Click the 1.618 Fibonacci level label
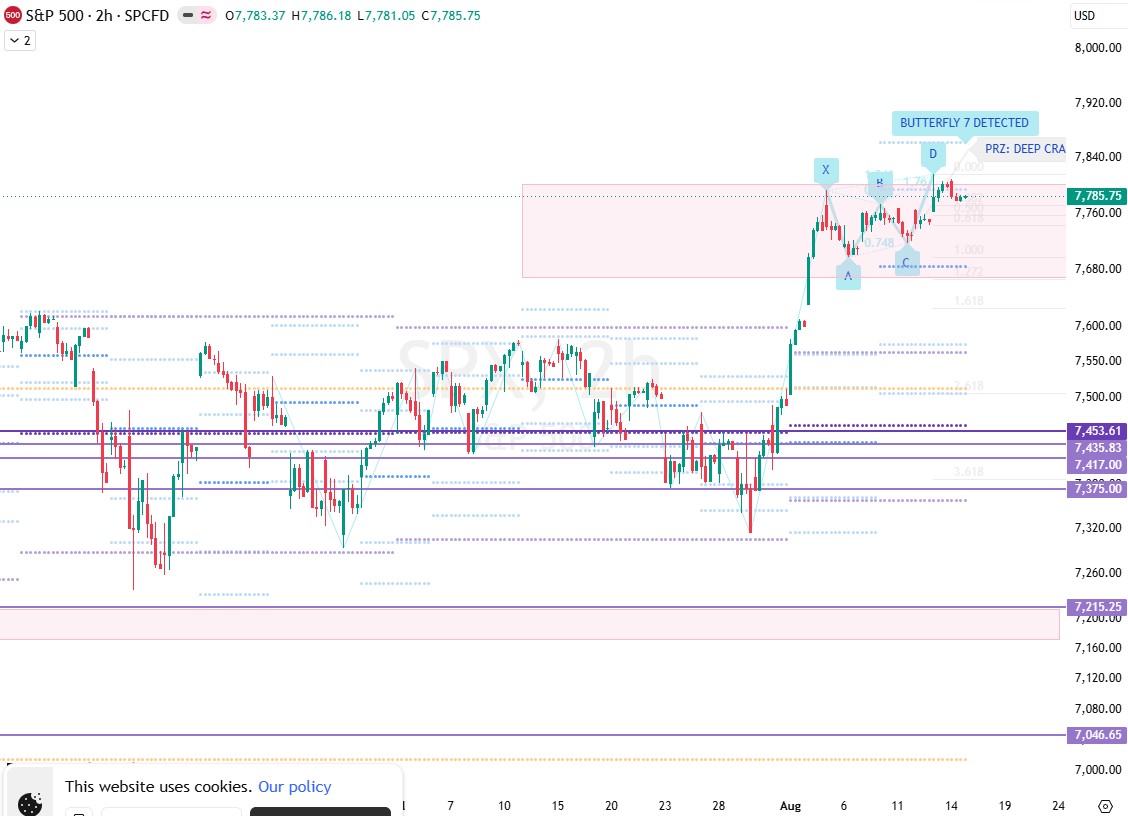This screenshot has height=816, width=1128. point(969,301)
